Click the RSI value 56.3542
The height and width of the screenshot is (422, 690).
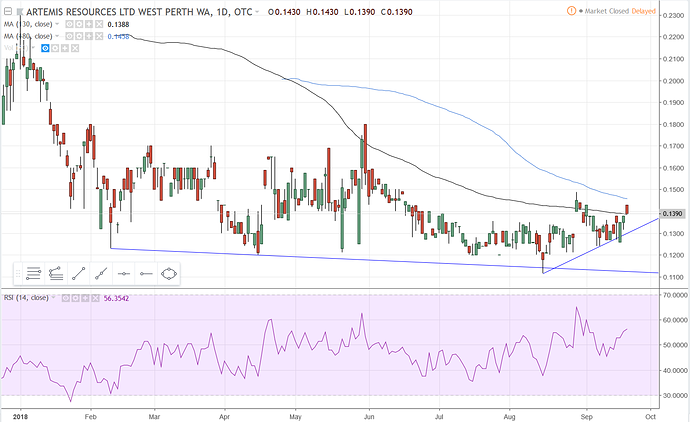[x=116, y=298]
